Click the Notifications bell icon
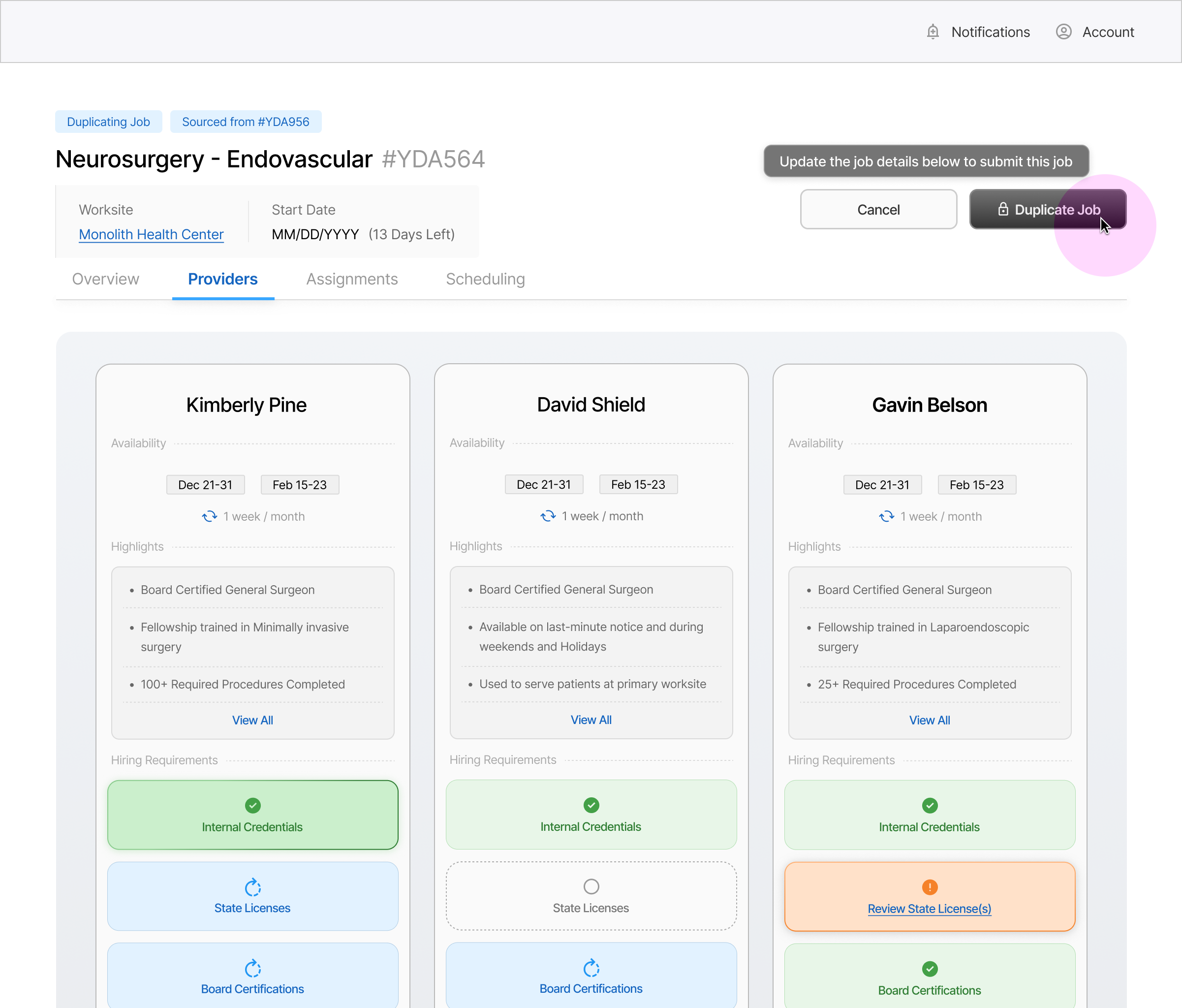Viewport: 1182px width, 1008px height. coord(933,32)
